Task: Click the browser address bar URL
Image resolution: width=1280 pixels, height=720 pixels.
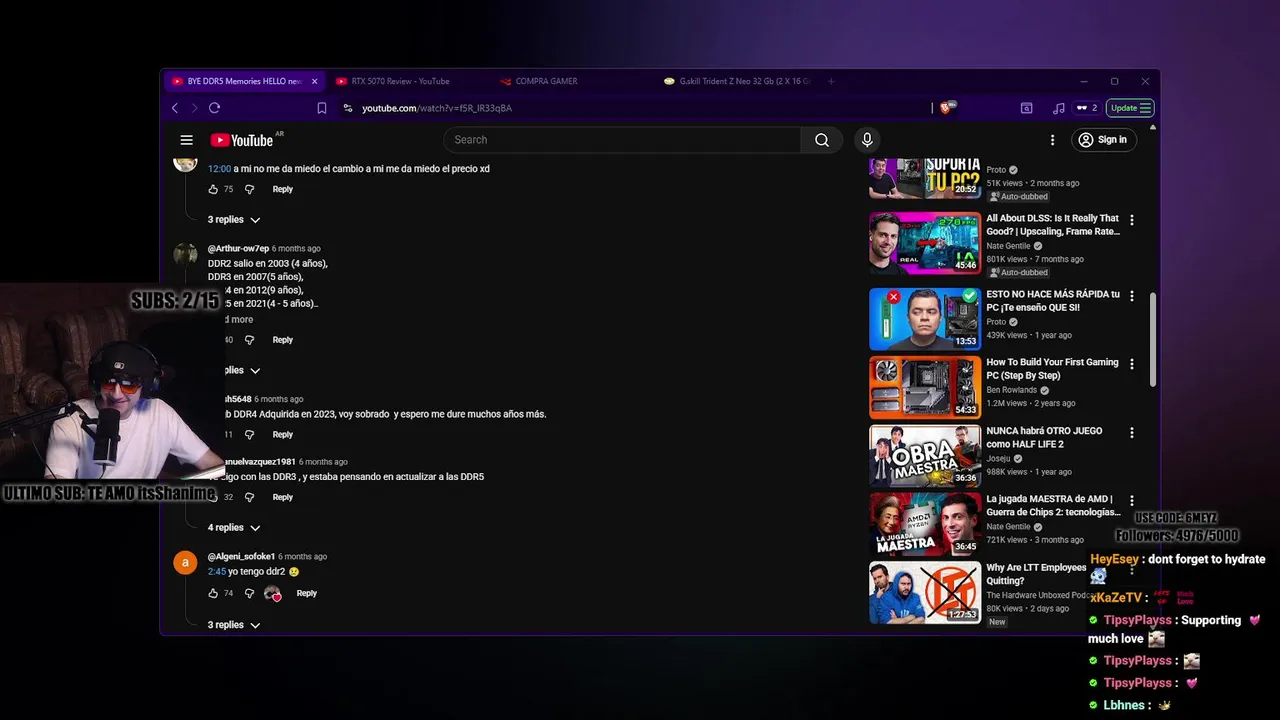Action: click(x=437, y=108)
